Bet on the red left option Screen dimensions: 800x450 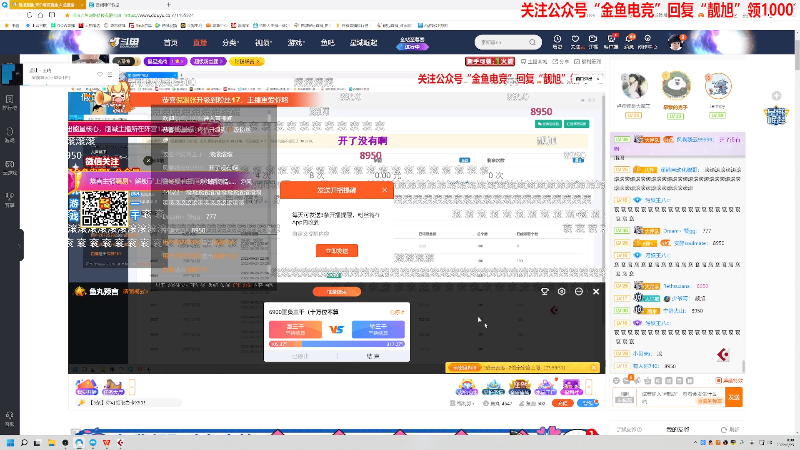[295, 329]
